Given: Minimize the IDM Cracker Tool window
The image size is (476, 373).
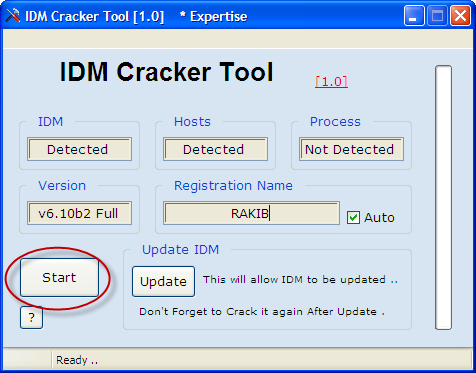Looking at the screenshot, I should click(x=414, y=16).
